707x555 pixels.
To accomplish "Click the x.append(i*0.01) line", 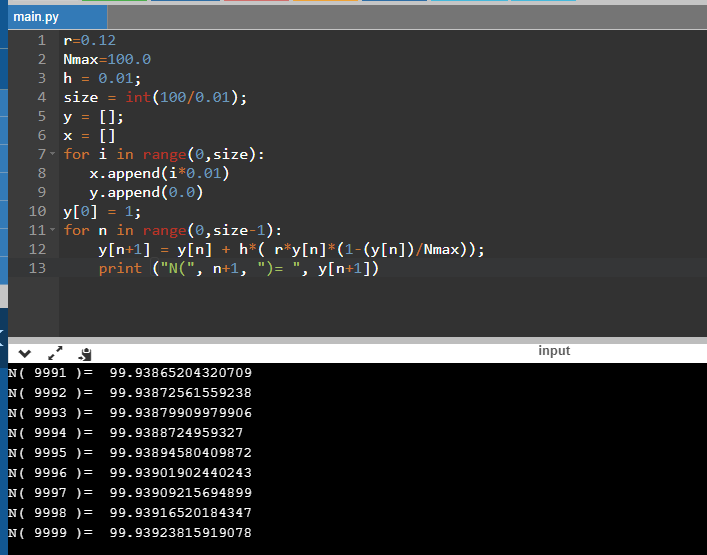I will (159, 173).
